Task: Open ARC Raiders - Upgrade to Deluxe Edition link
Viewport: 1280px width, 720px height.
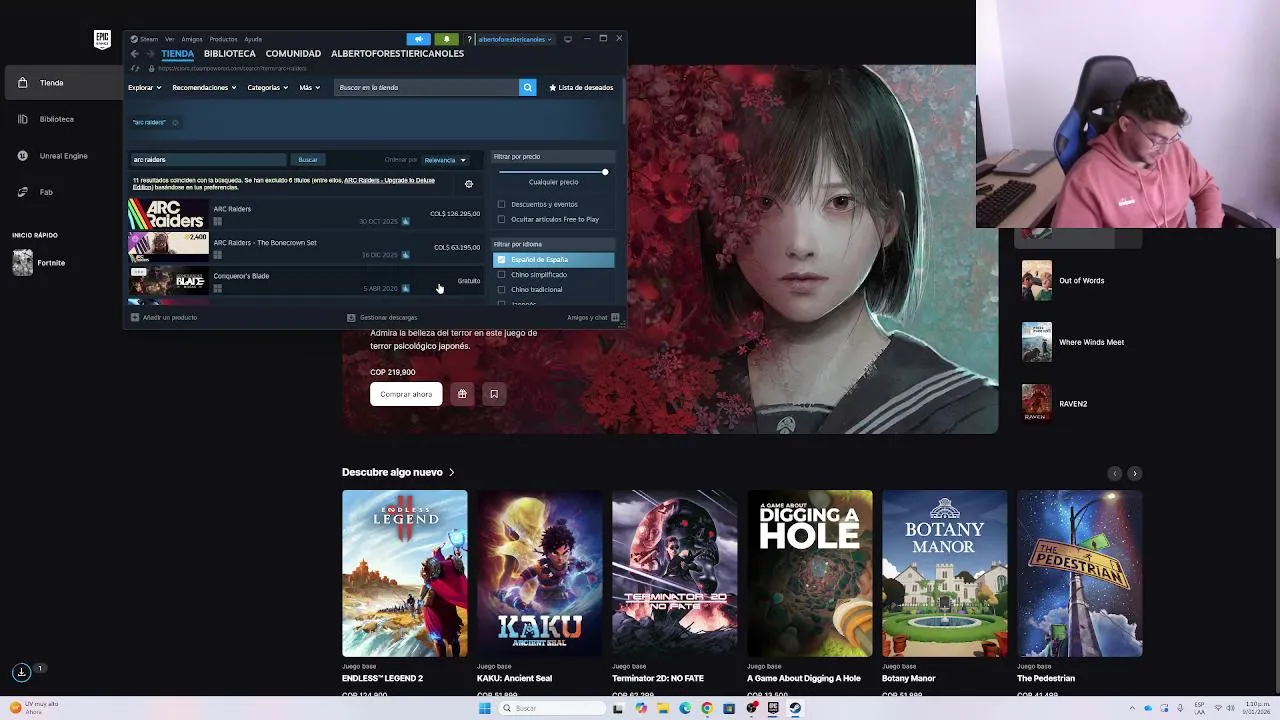Action: pos(389,181)
